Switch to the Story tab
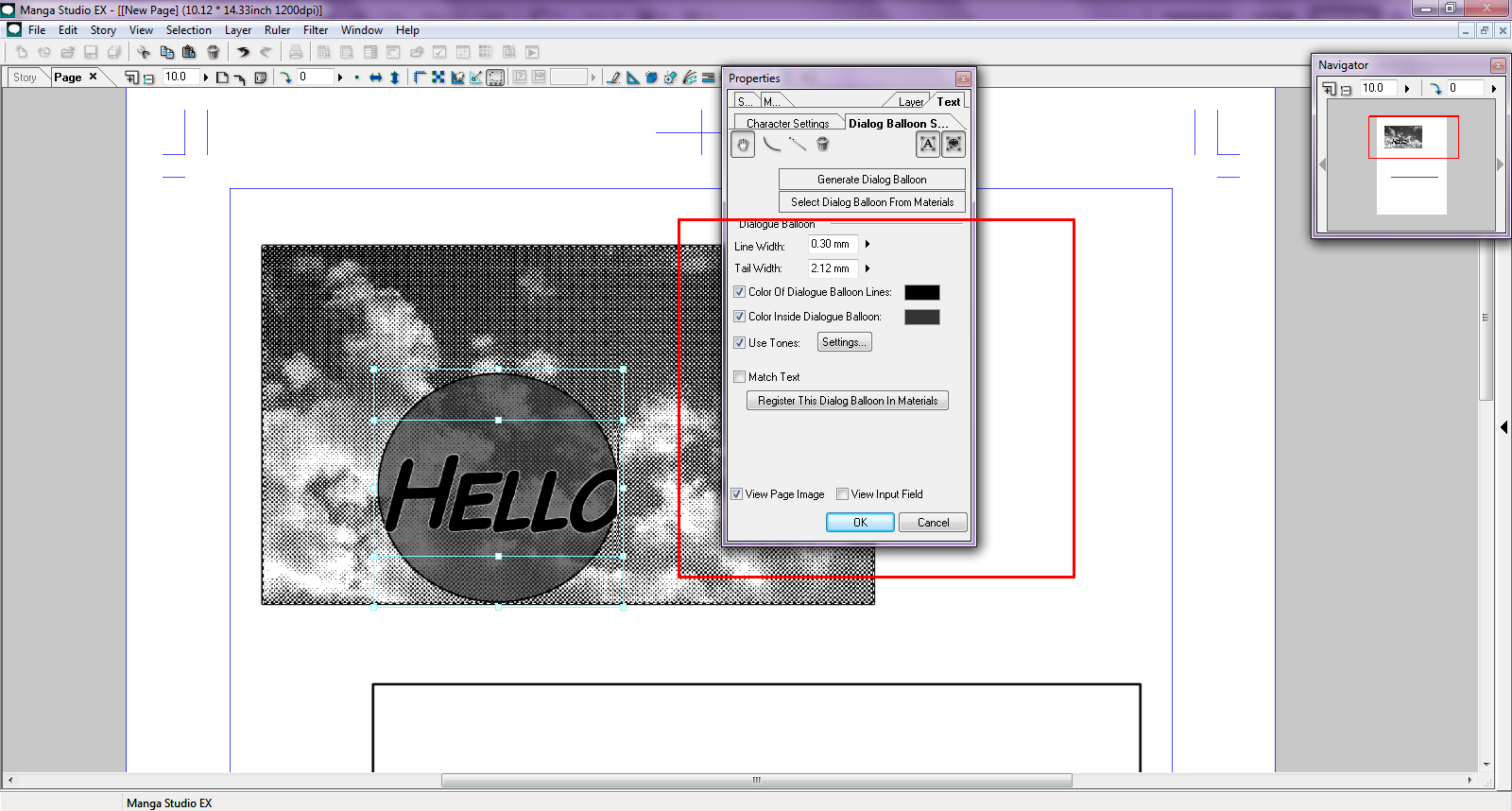This screenshot has height=811, width=1512. (25, 78)
